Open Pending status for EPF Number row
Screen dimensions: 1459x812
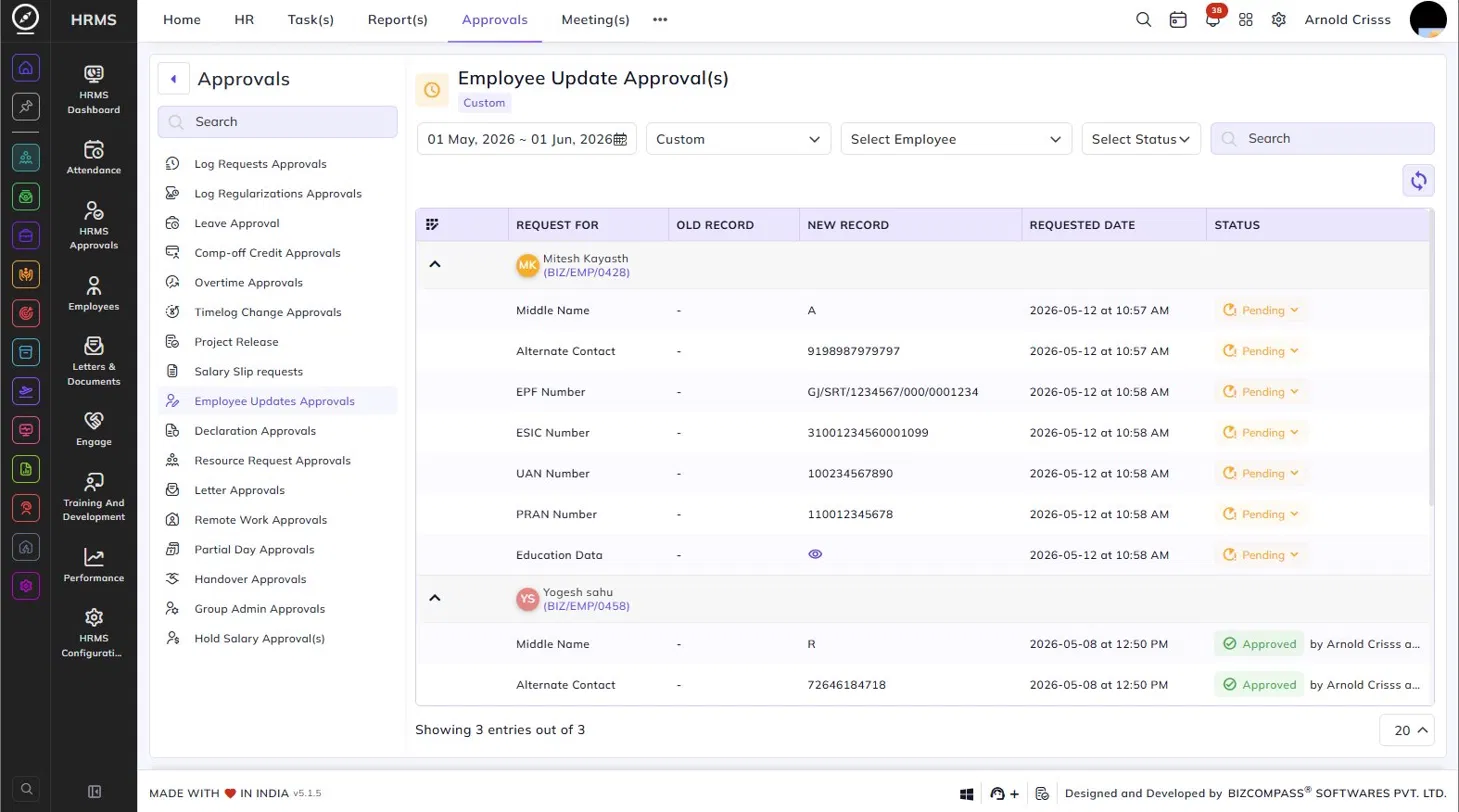pyautogui.click(x=1261, y=392)
